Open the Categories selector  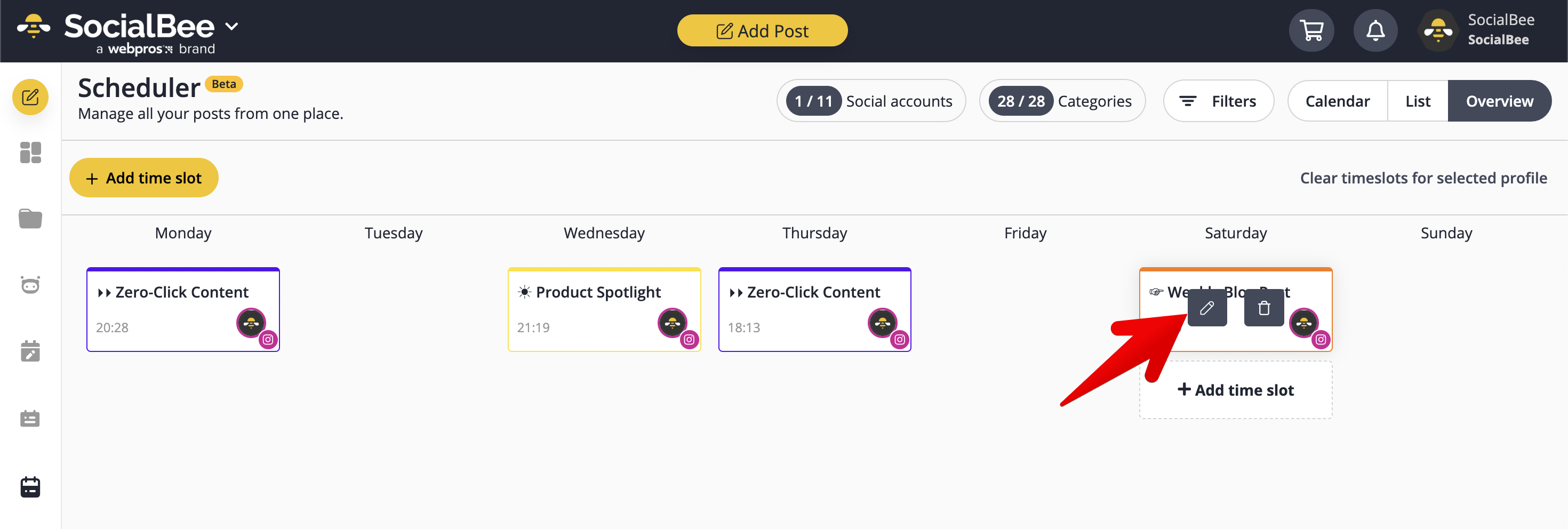1062,101
